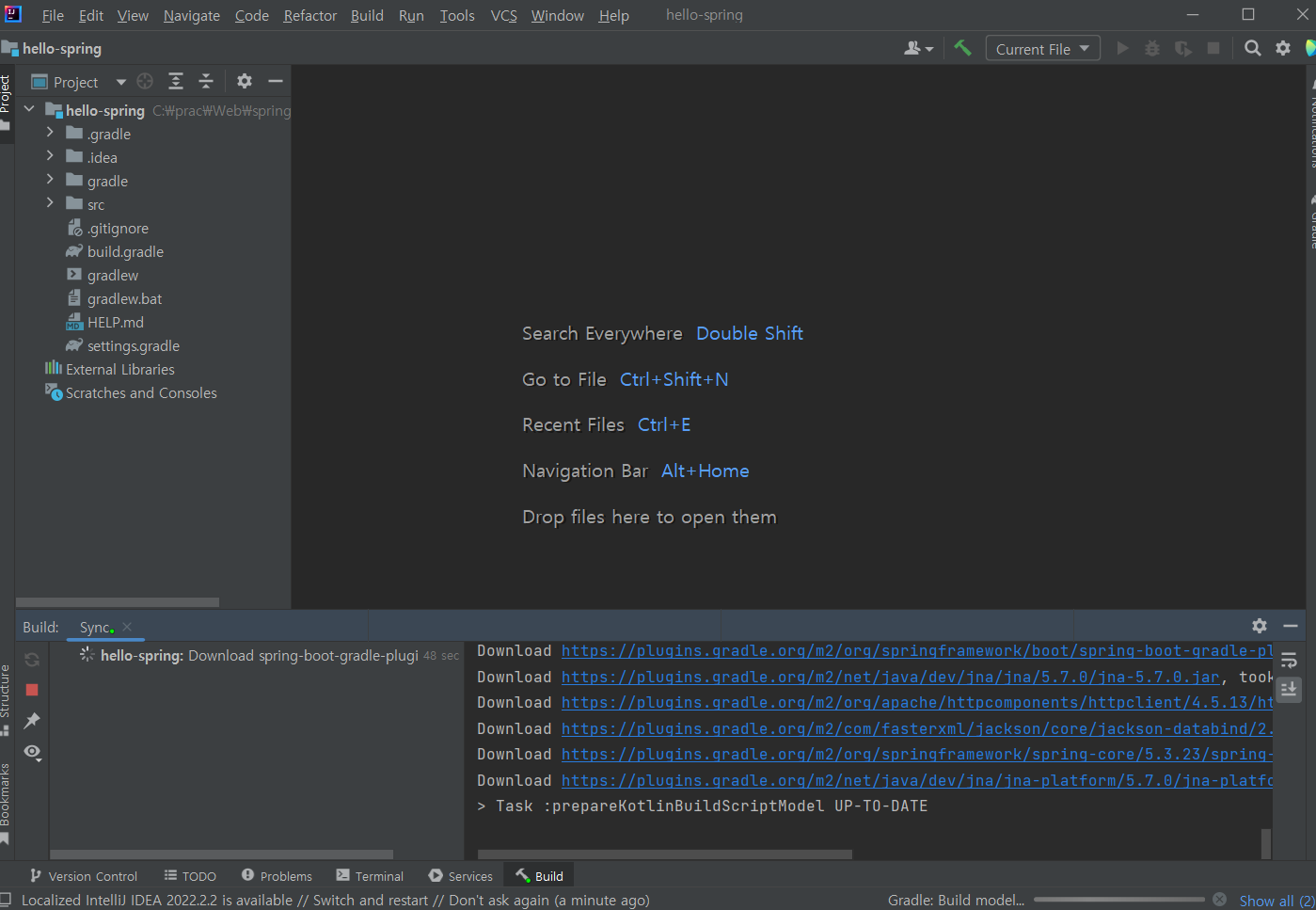This screenshot has width=1316, height=910.
Task: Toggle the Structure sidebar tool window stripe
Action: 6,698
